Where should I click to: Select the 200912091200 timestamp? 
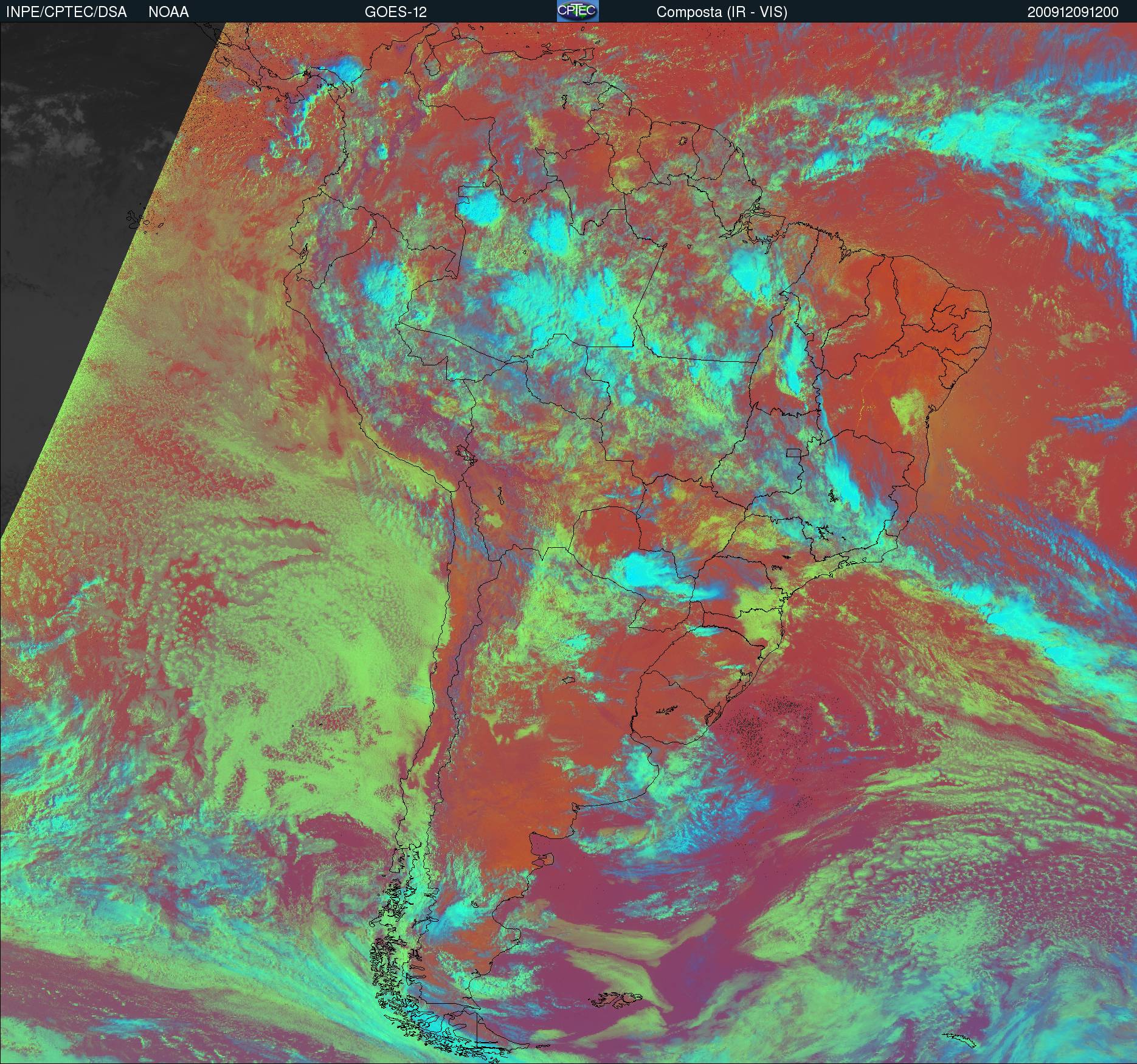pos(1073,12)
